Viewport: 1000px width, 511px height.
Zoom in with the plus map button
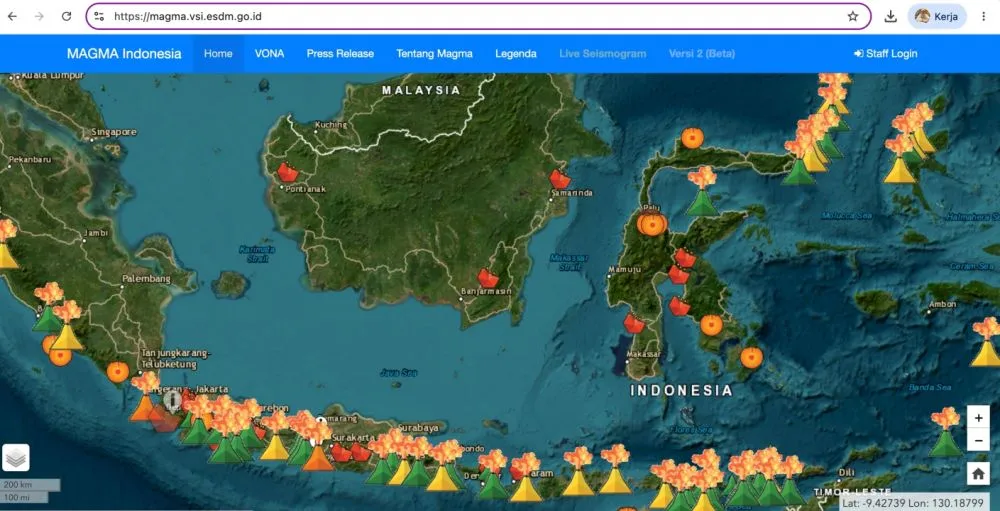[x=978, y=418]
